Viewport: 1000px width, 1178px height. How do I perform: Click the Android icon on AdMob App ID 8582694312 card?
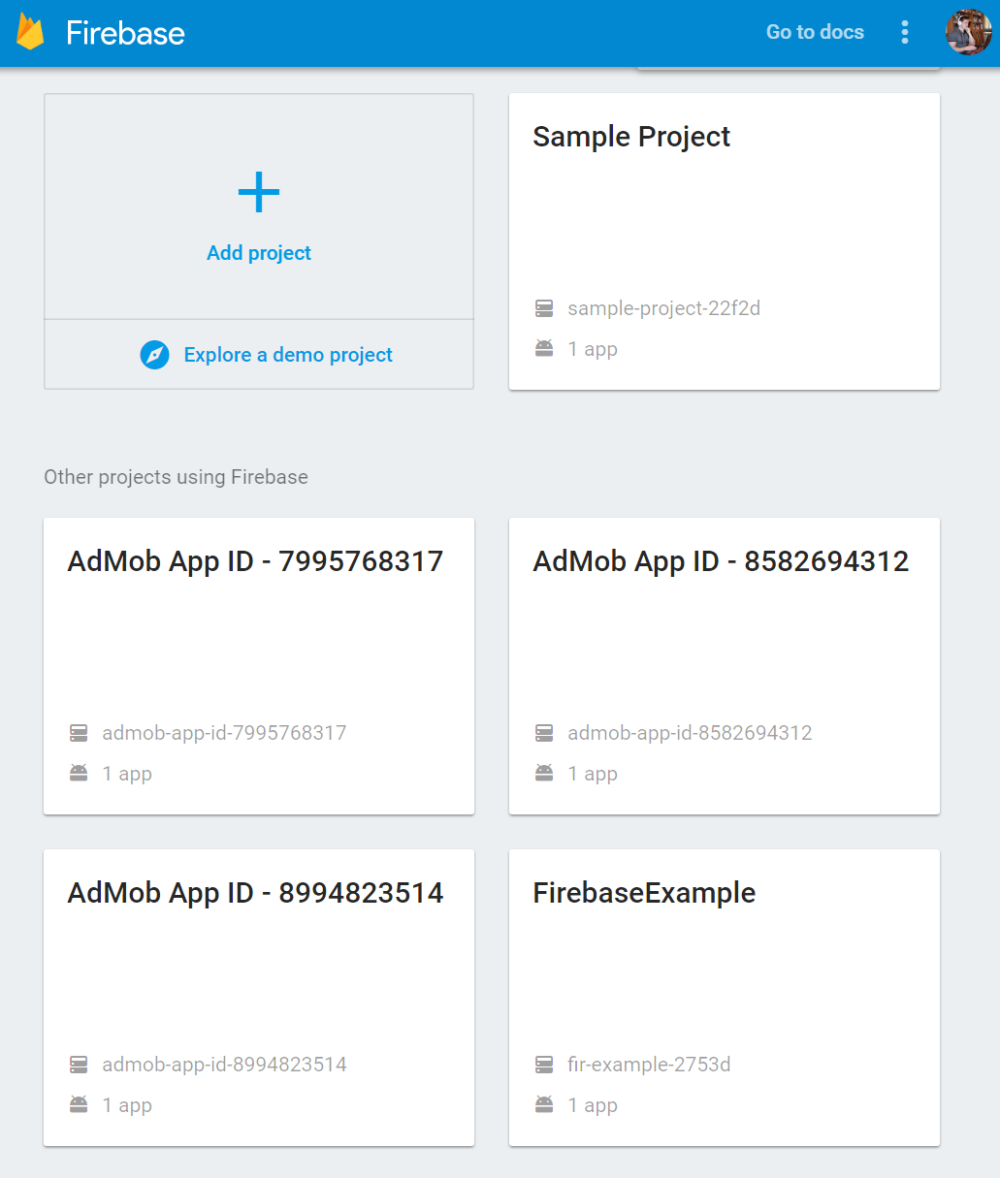click(544, 773)
